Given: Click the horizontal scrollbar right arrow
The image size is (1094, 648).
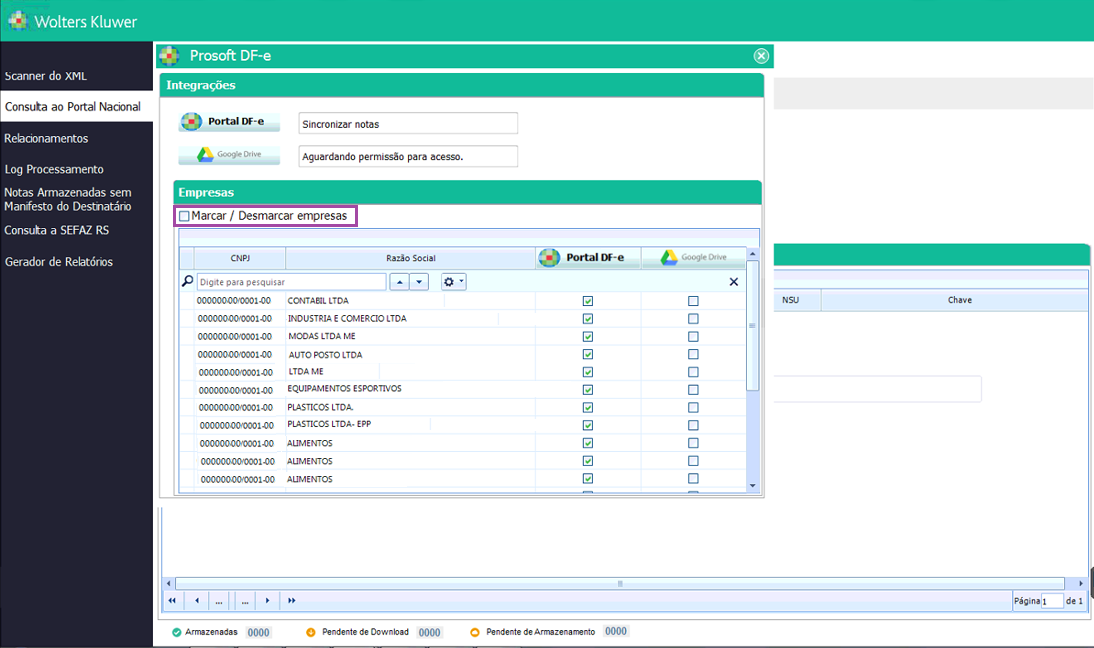Looking at the screenshot, I should point(1081,583).
